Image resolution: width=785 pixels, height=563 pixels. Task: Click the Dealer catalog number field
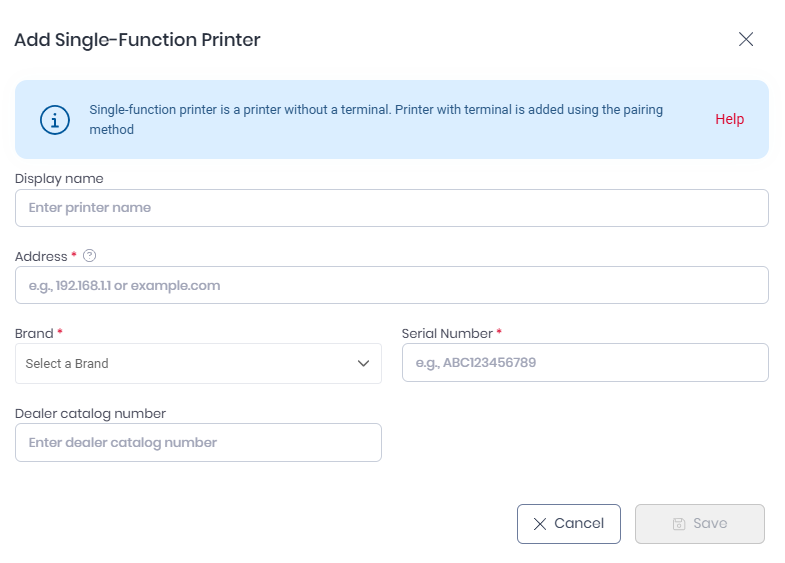click(x=198, y=442)
